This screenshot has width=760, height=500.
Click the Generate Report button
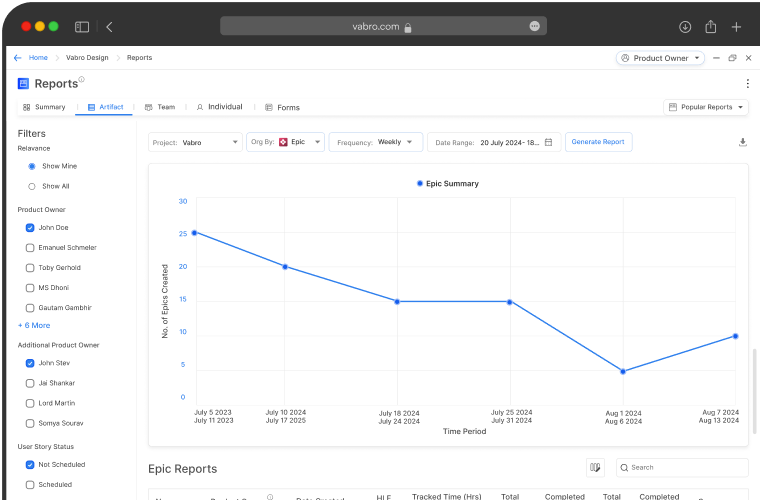click(598, 142)
